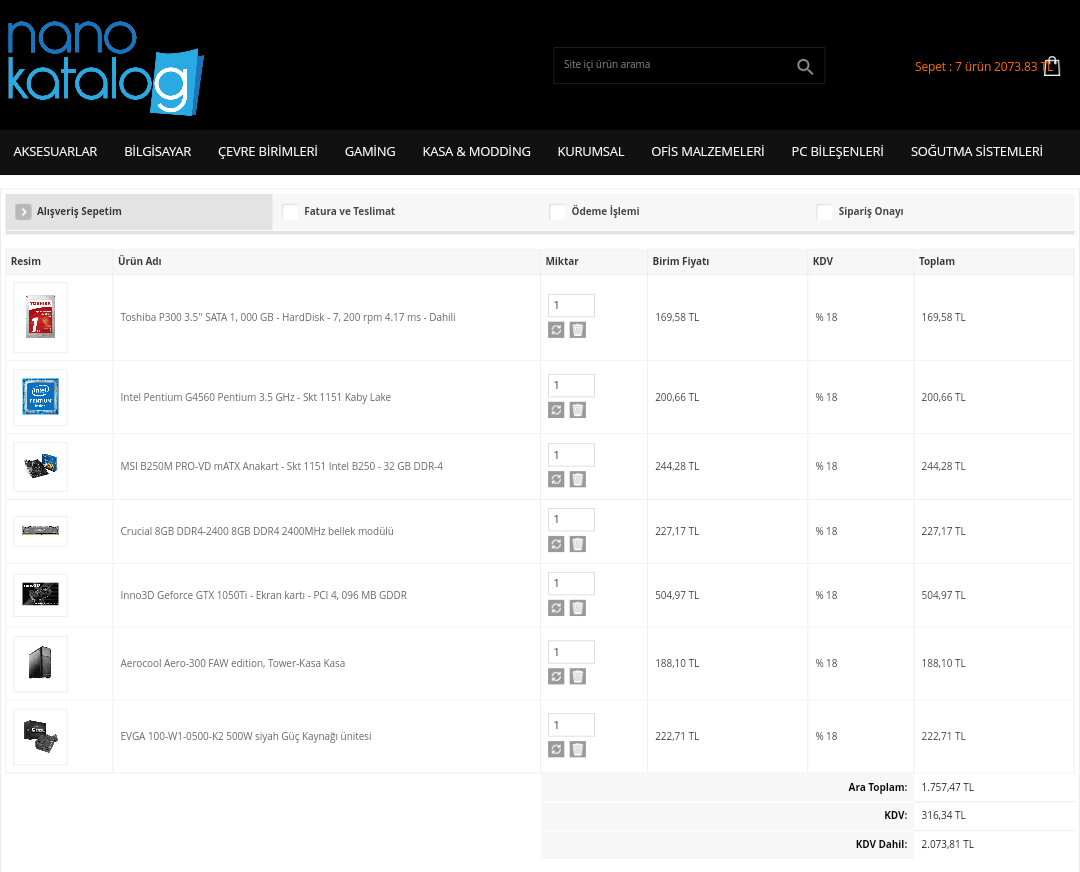Open the AKSESUARLAR menu
This screenshot has height=872, width=1080.
click(55, 152)
